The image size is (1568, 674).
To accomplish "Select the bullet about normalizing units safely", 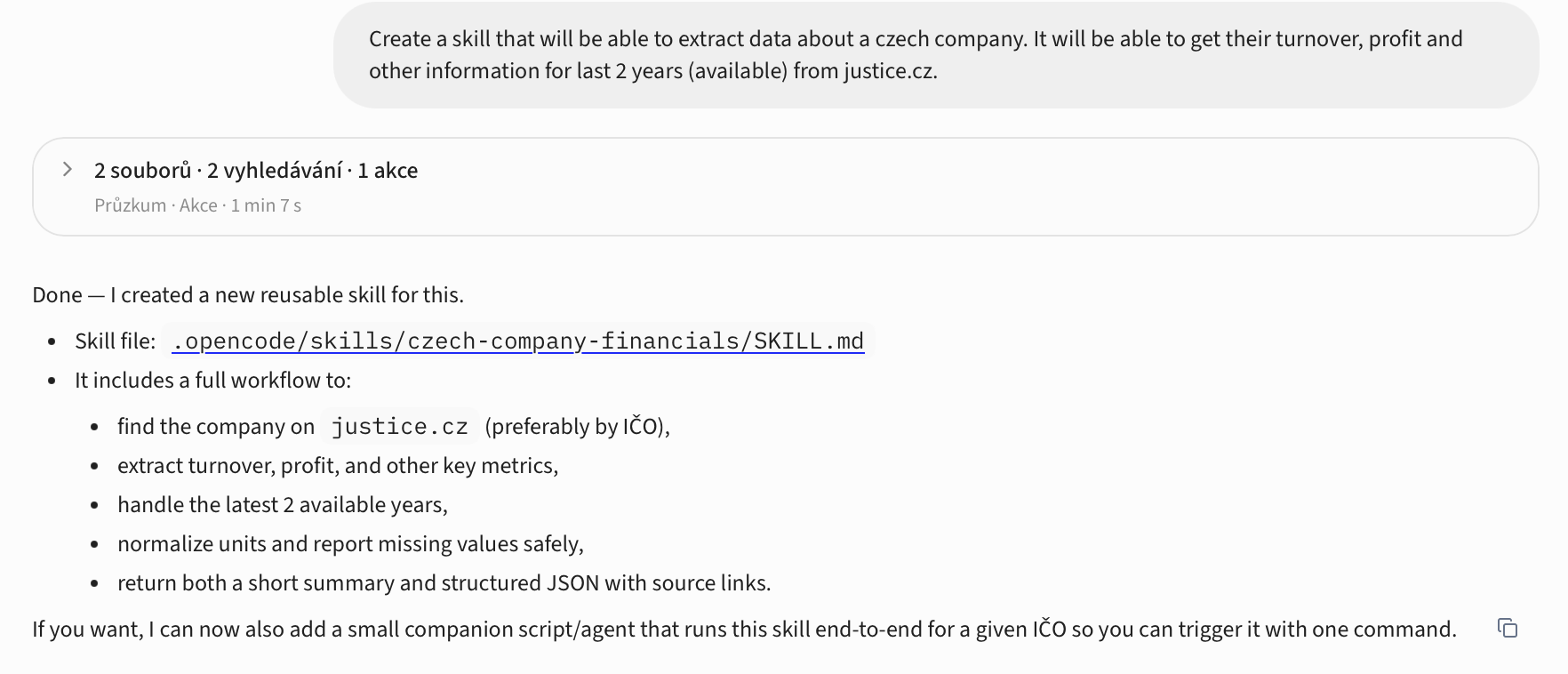I will (x=350, y=542).
